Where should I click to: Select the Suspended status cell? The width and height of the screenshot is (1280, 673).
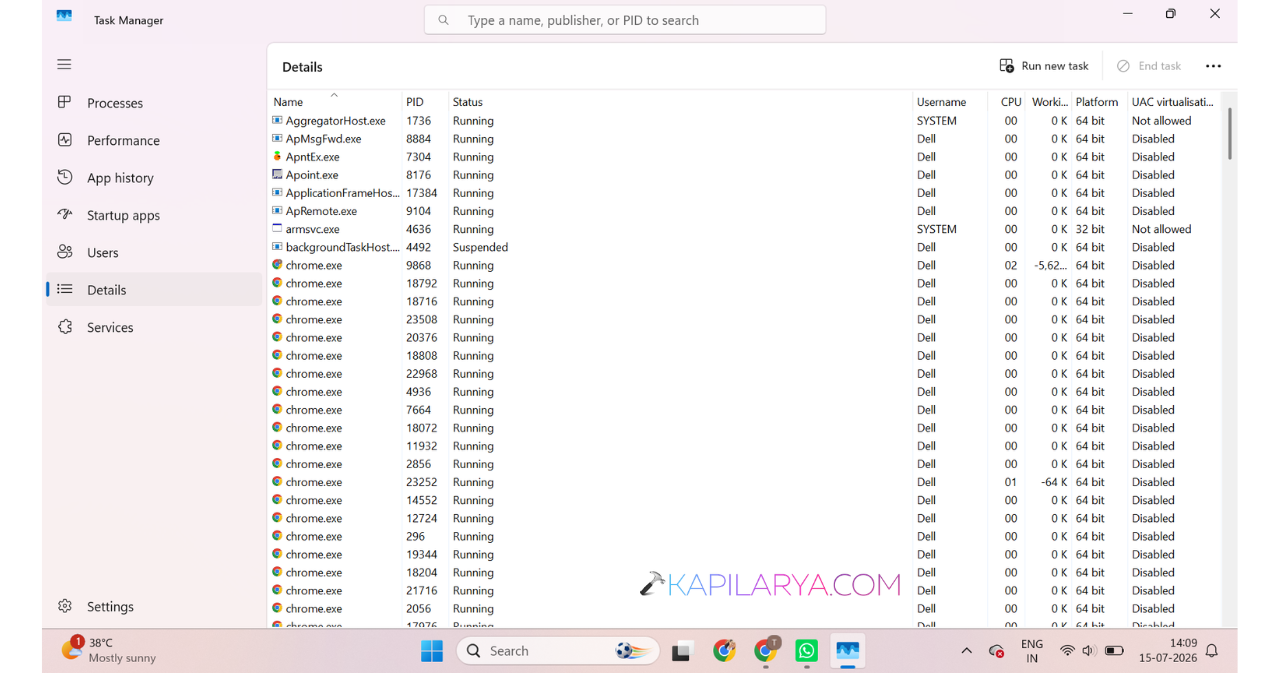click(x=480, y=247)
